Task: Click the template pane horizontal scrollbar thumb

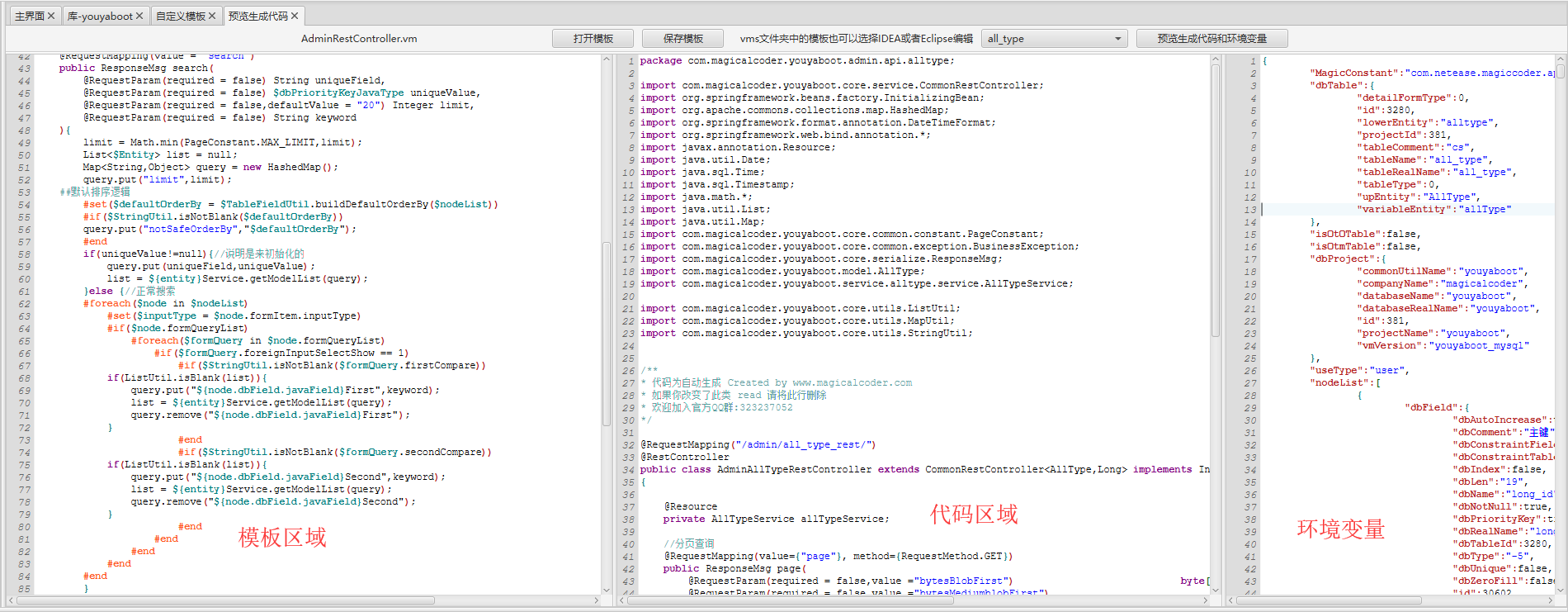Action: (226, 600)
